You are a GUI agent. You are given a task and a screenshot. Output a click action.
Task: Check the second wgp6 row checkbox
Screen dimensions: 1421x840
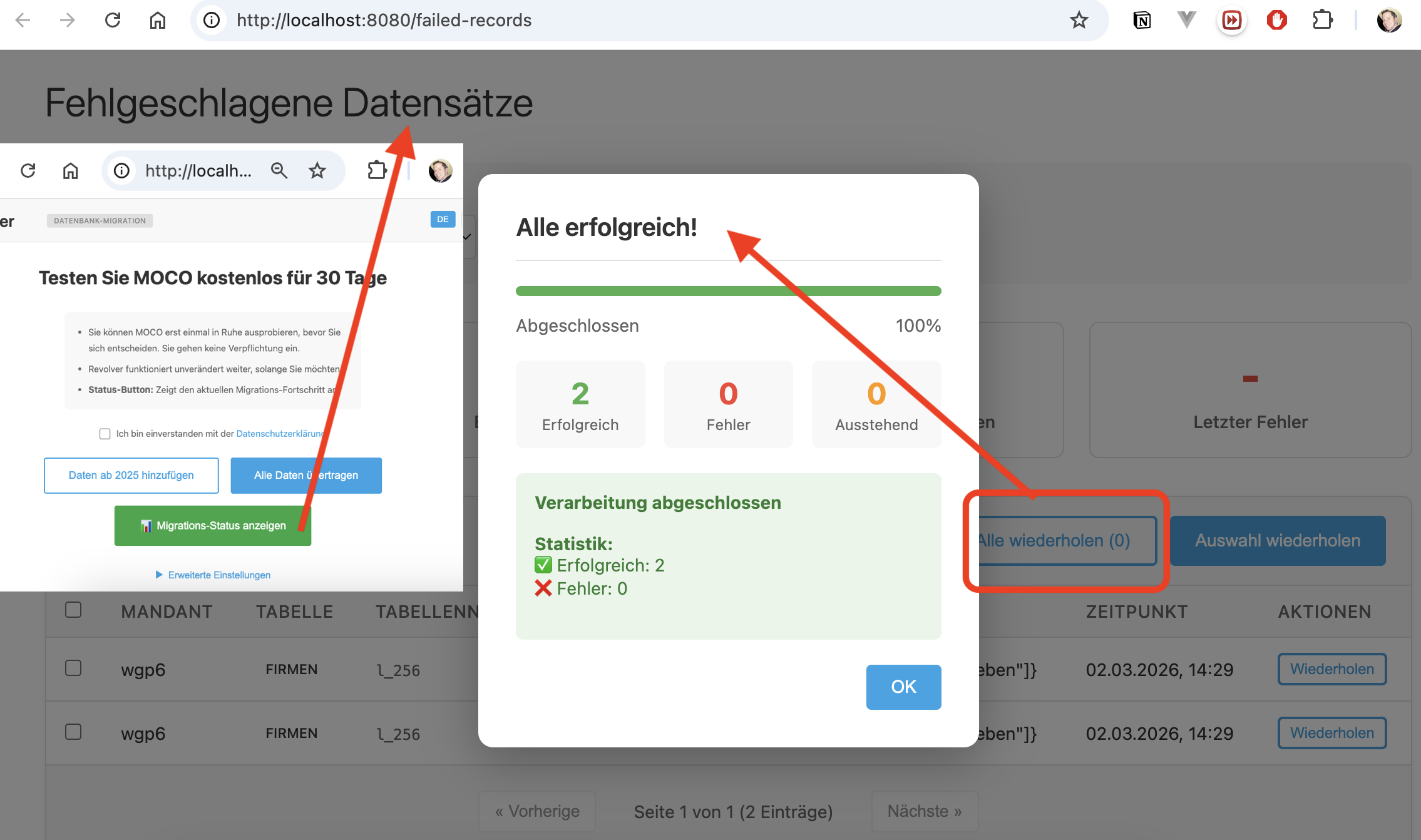tap(73, 732)
